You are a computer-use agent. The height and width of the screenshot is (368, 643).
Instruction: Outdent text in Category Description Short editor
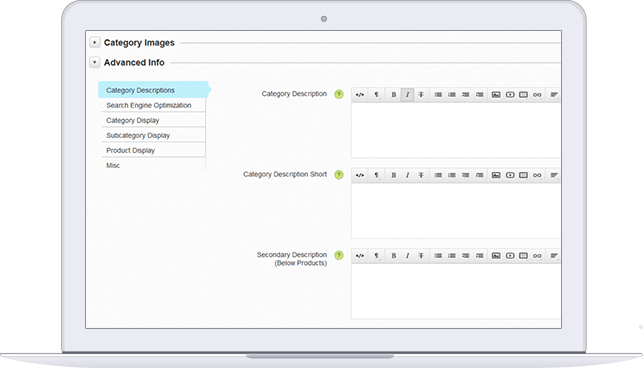coord(465,175)
